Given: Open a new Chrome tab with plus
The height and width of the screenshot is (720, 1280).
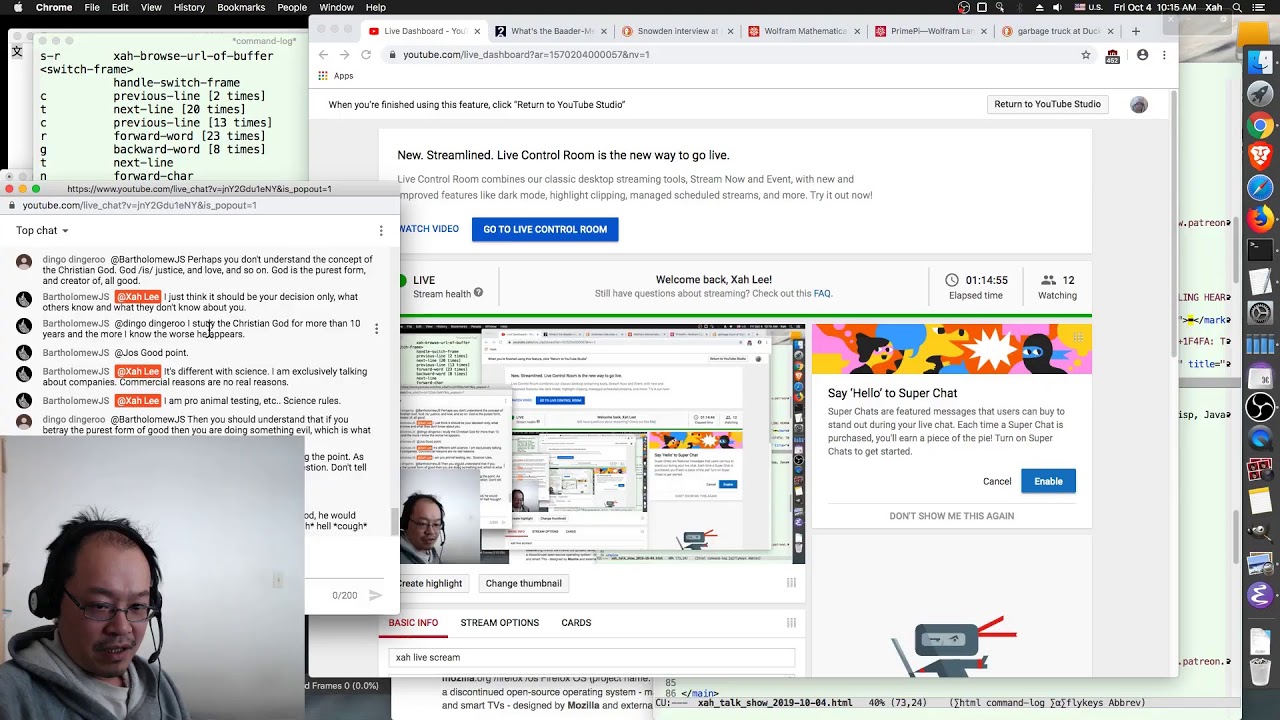Looking at the screenshot, I should coord(1136,31).
